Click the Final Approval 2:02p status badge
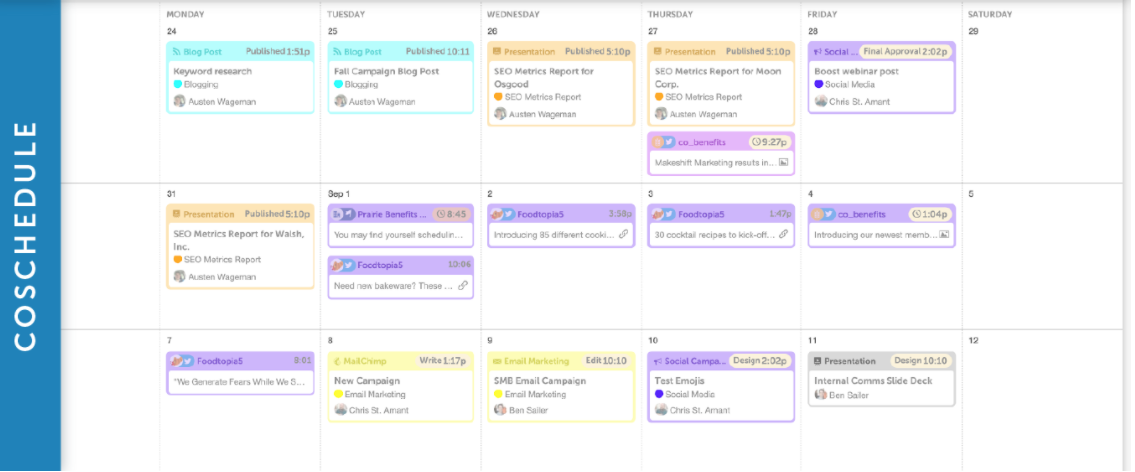This screenshot has width=1135, height=472. [905, 52]
